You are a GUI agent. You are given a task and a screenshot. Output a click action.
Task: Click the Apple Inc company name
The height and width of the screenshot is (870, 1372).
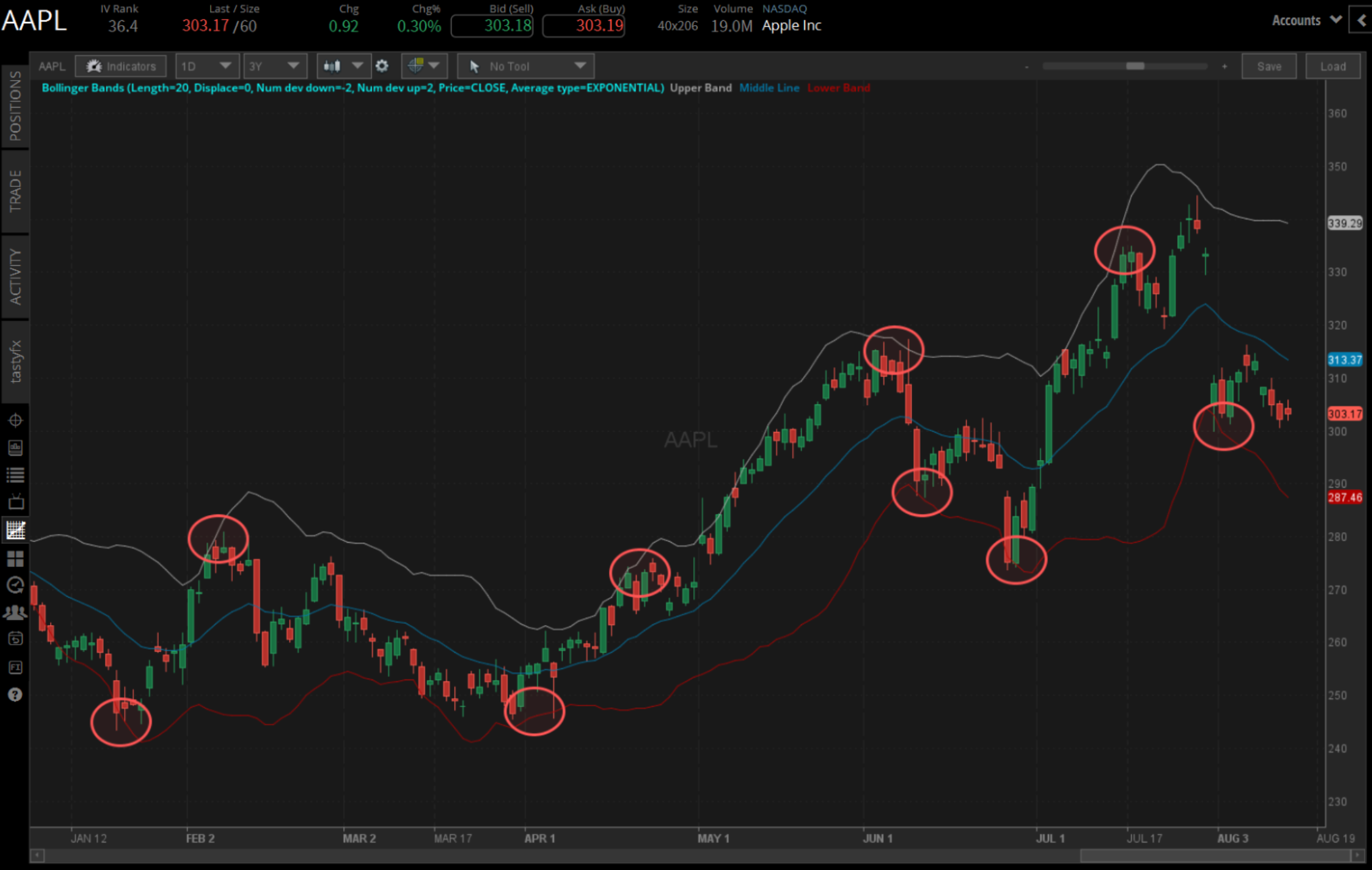coord(791,26)
